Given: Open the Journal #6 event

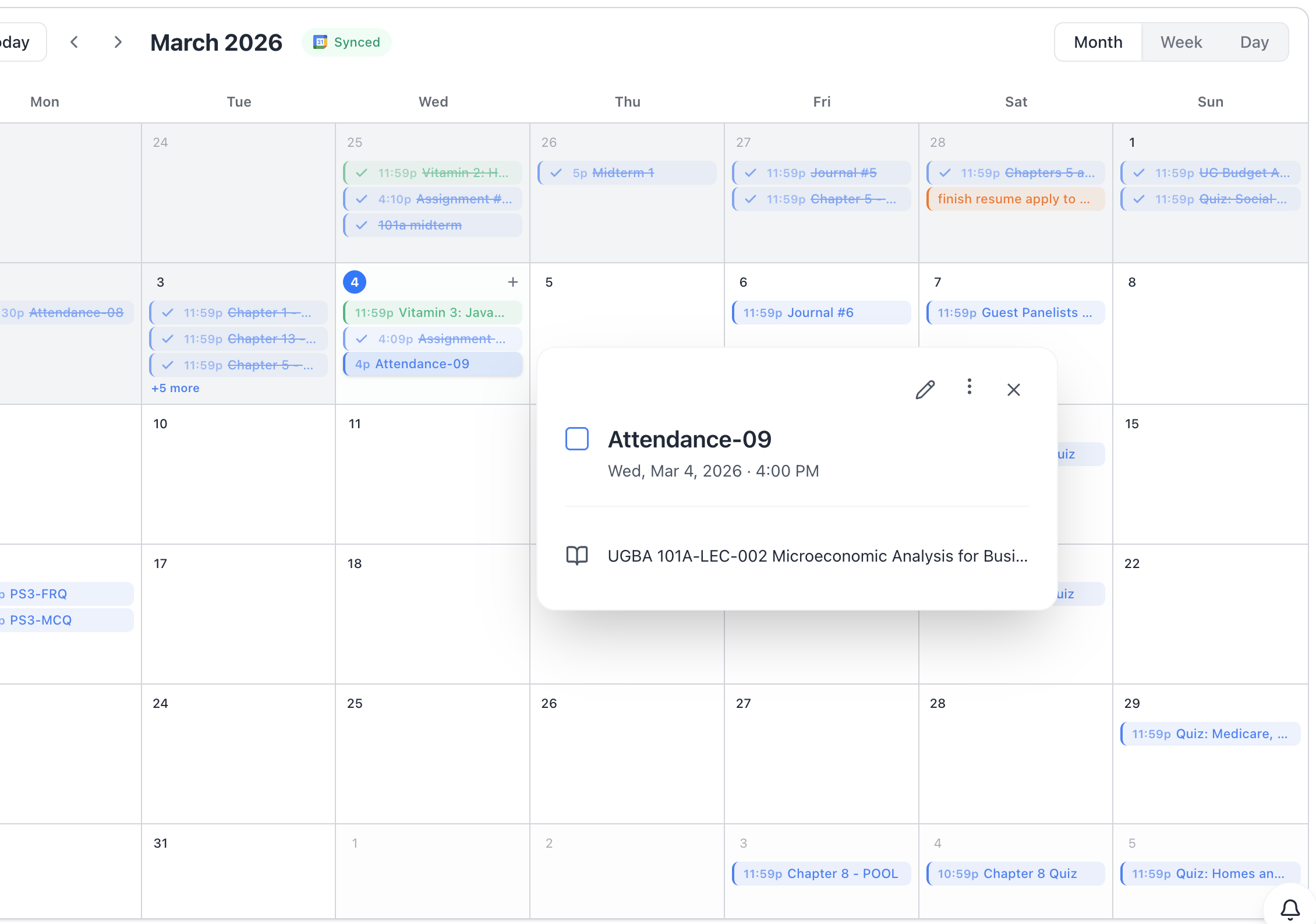Looking at the screenshot, I should click(821, 313).
